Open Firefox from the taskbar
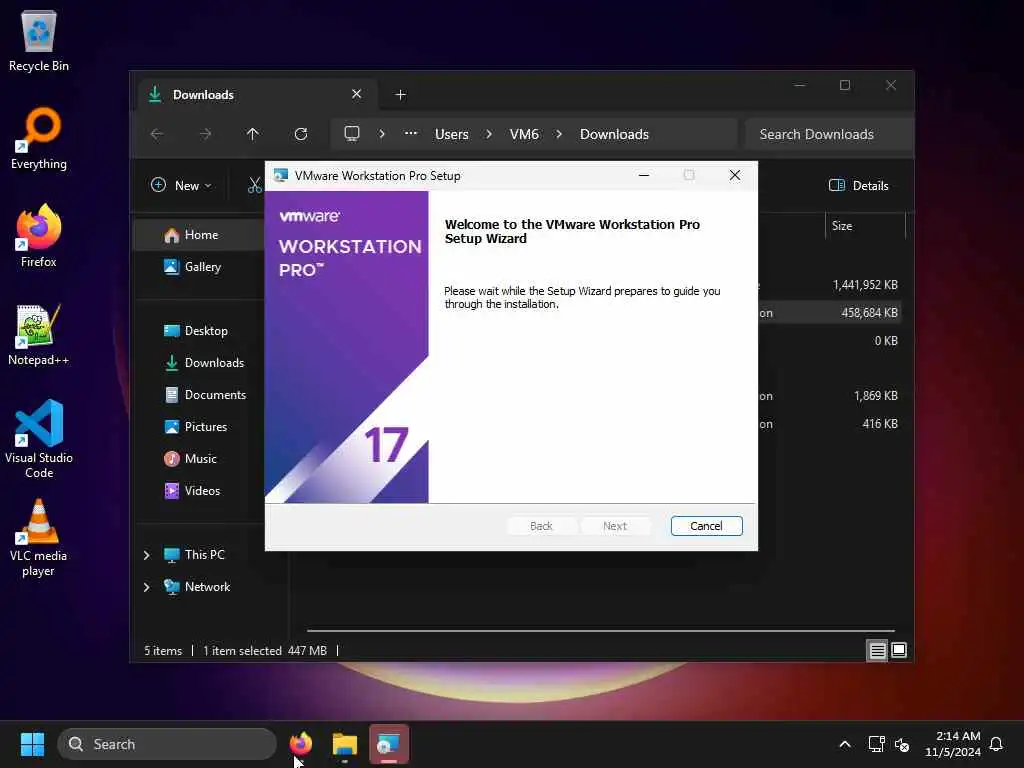 (301, 744)
